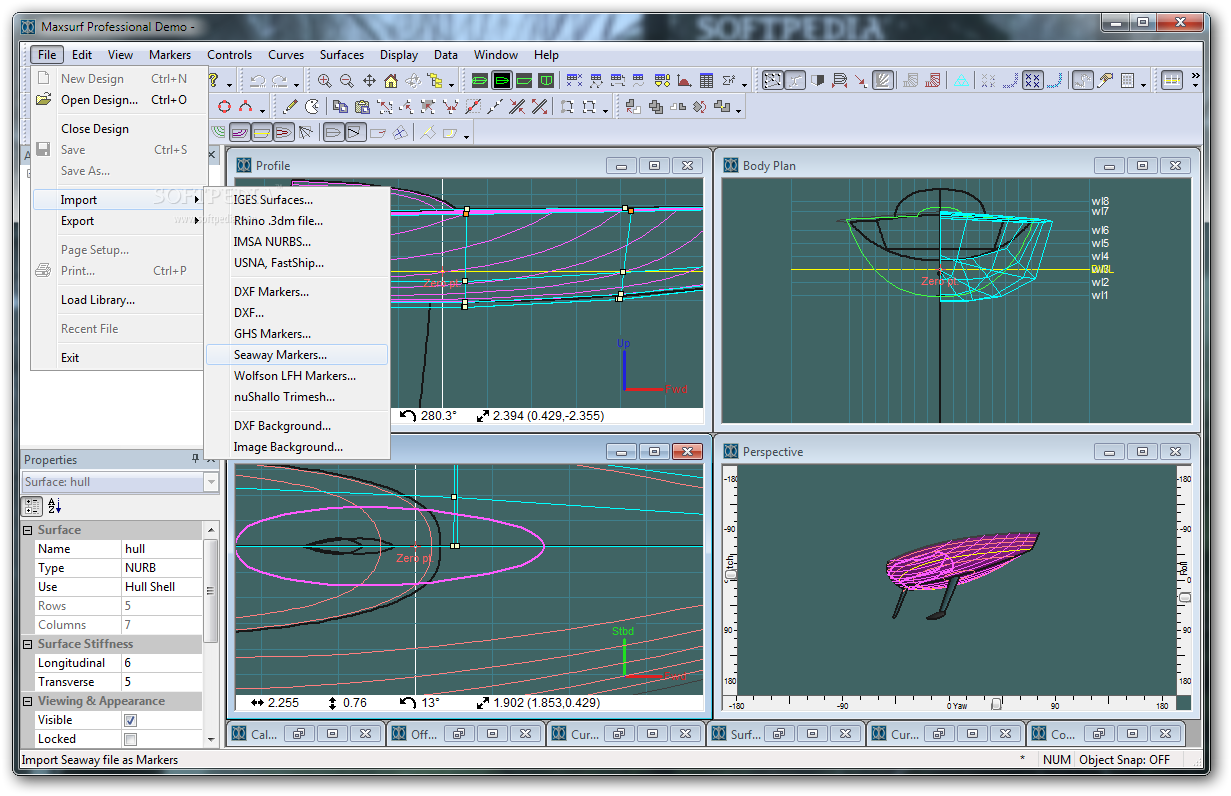Click the alphabetical sort icon in Properties
Viewport: 1231px width, 796px height.
click(55, 506)
